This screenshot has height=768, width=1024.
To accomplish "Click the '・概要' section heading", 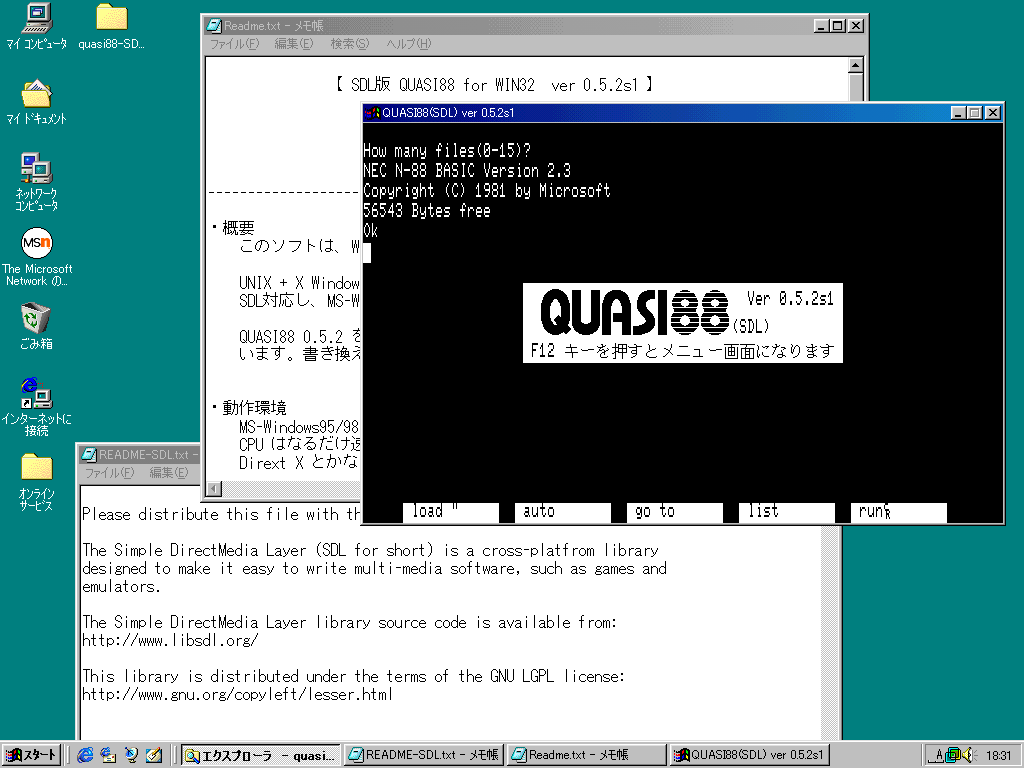I will [x=233, y=227].
